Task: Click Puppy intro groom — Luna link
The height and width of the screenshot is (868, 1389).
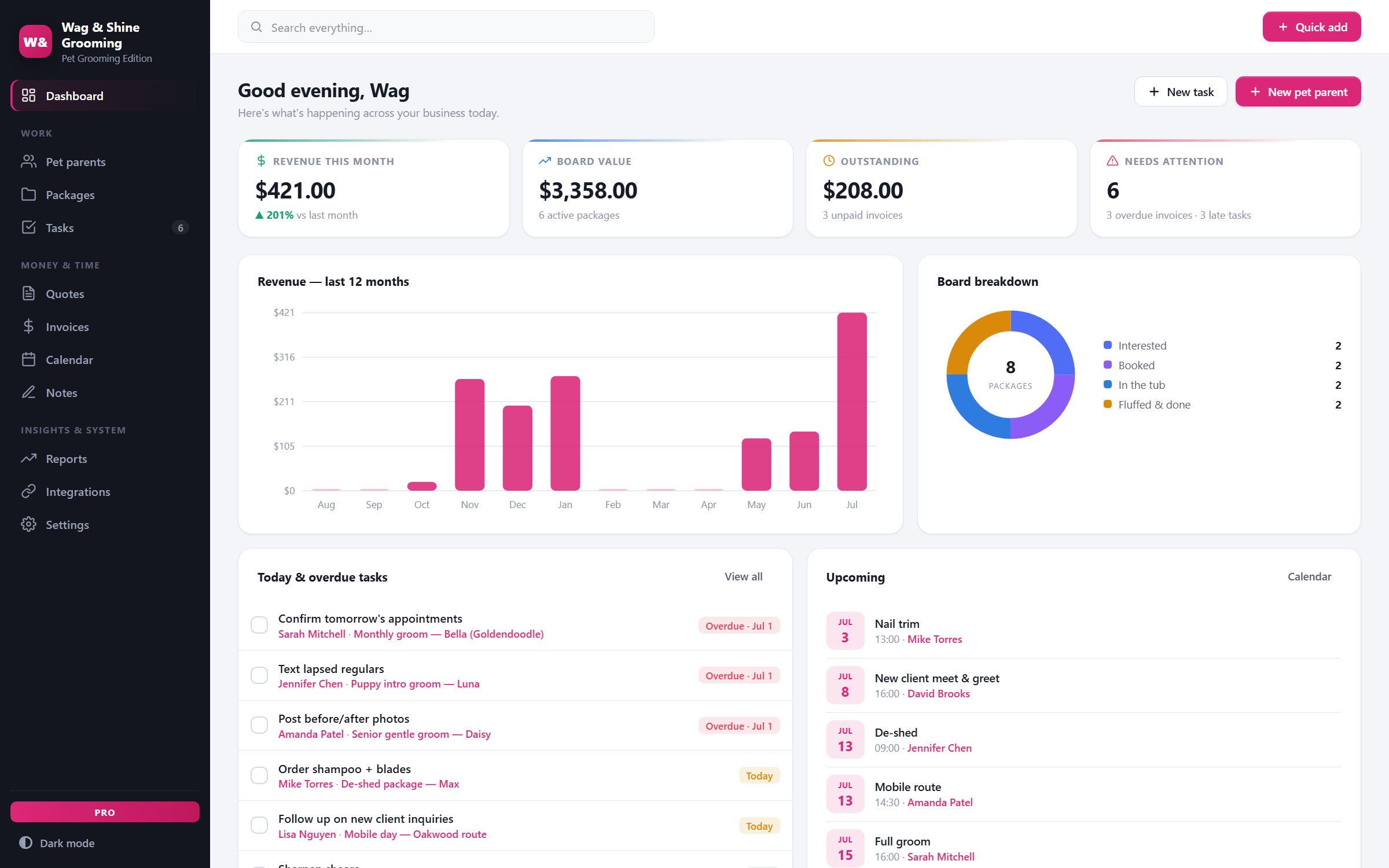Action: click(415, 683)
